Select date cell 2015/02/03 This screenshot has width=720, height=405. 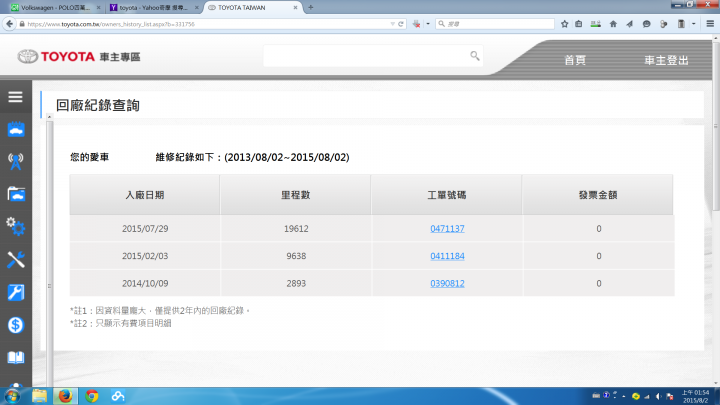(145, 256)
